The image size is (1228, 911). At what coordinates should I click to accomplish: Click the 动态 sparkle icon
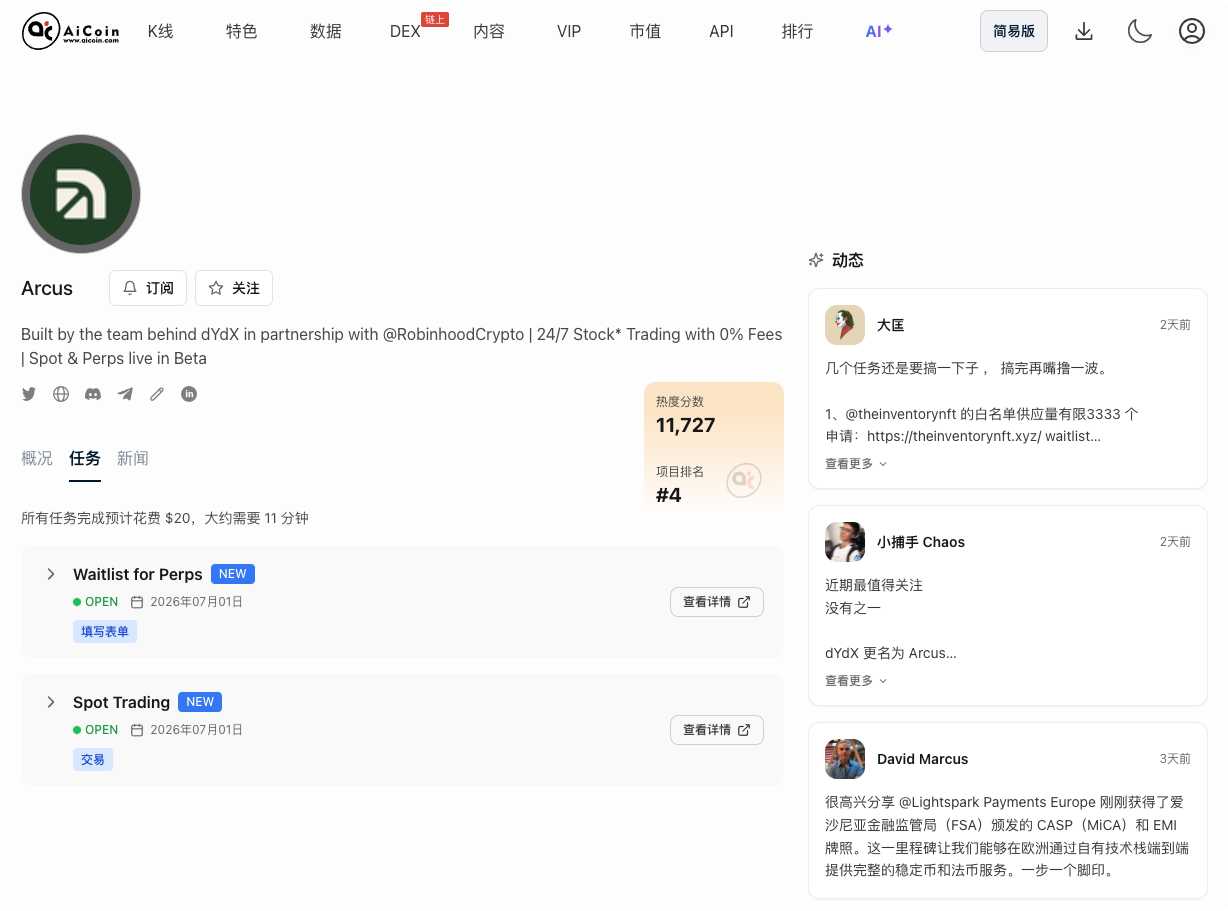(816, 260)
